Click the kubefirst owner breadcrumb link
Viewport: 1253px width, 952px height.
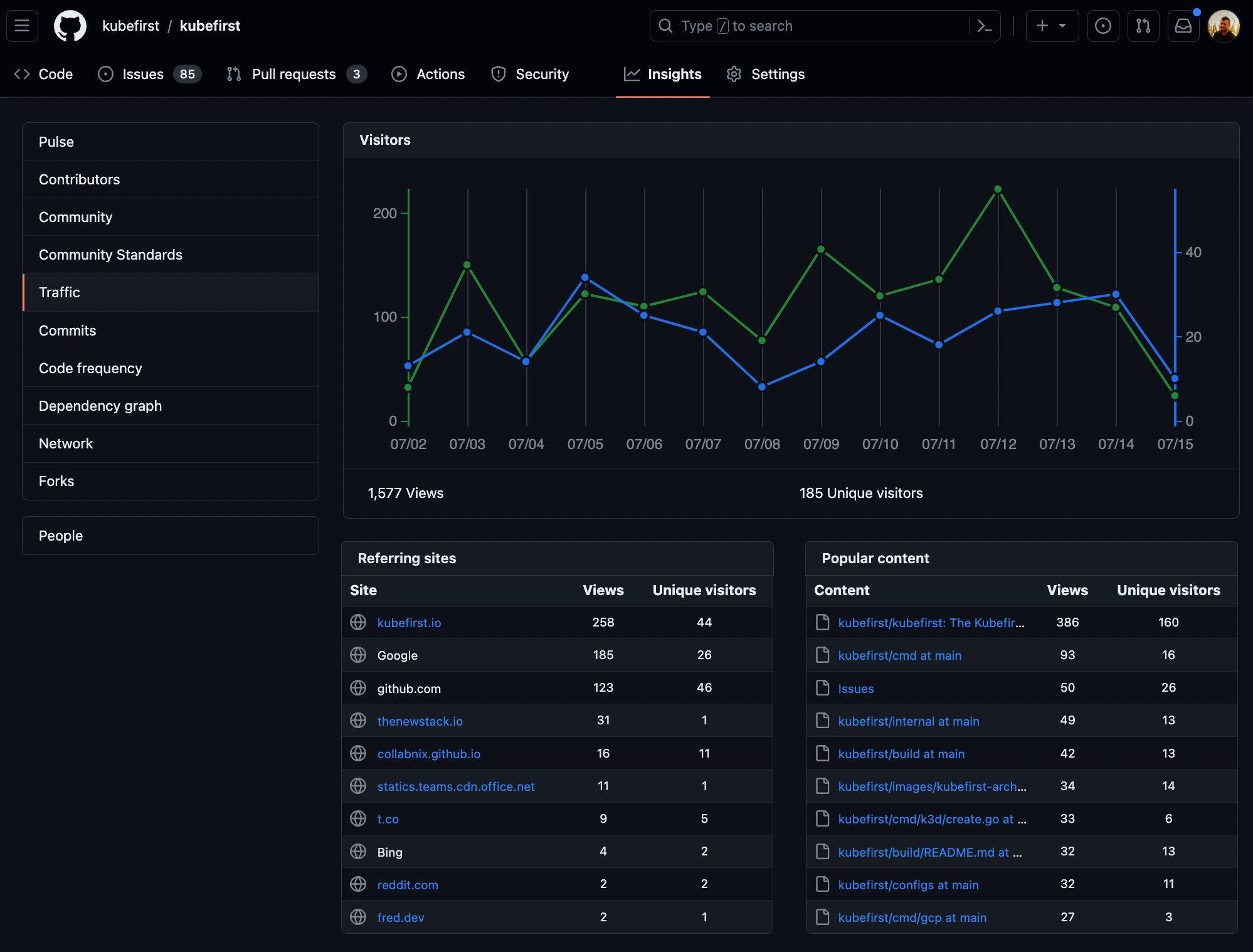point(130,26)
